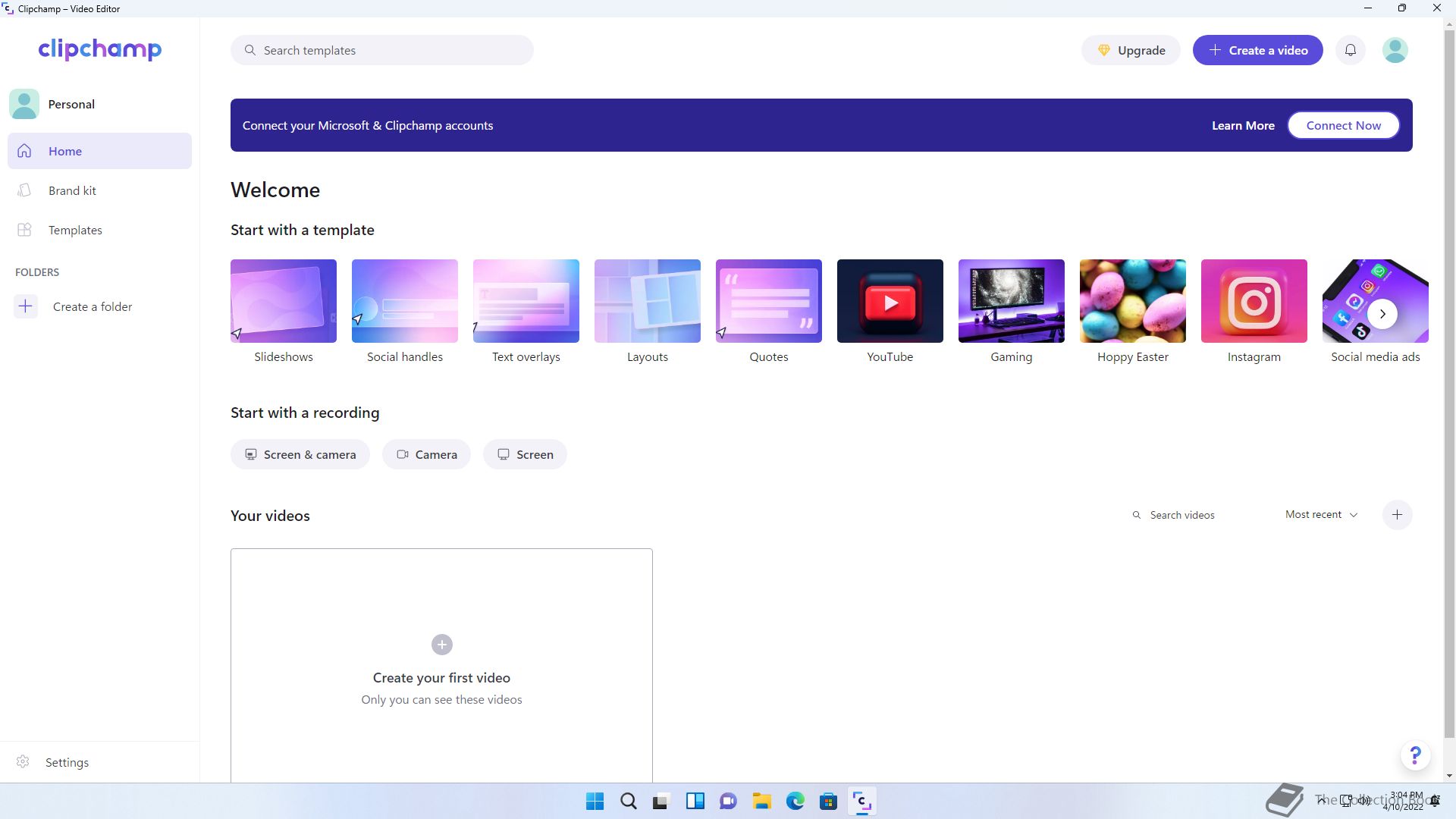The width and height of the screenshot is (1456, 819).
Task: Start a Camera recording
Action: pyautogui.click(x=426, y=454)
